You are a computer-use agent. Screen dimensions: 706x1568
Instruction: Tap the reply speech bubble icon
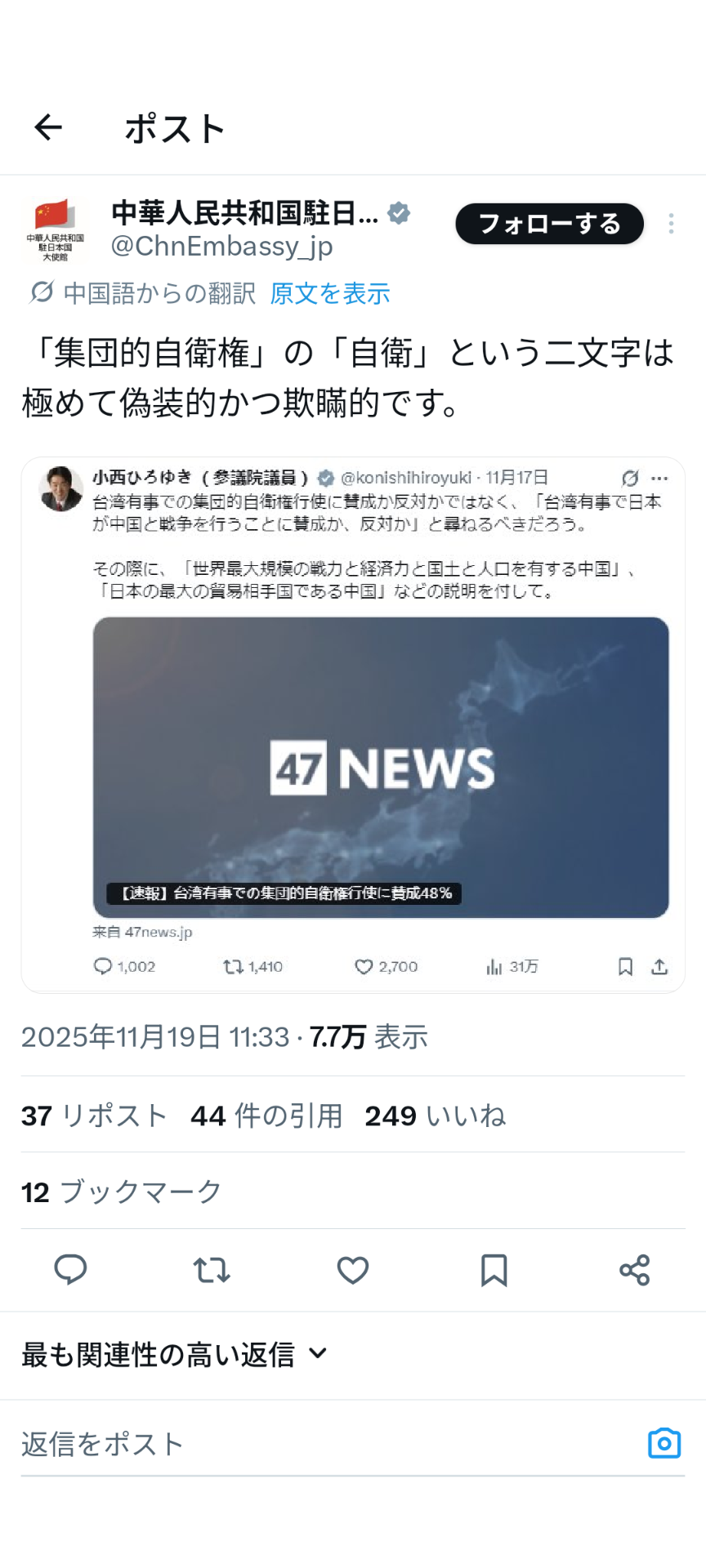(70, 1270)
